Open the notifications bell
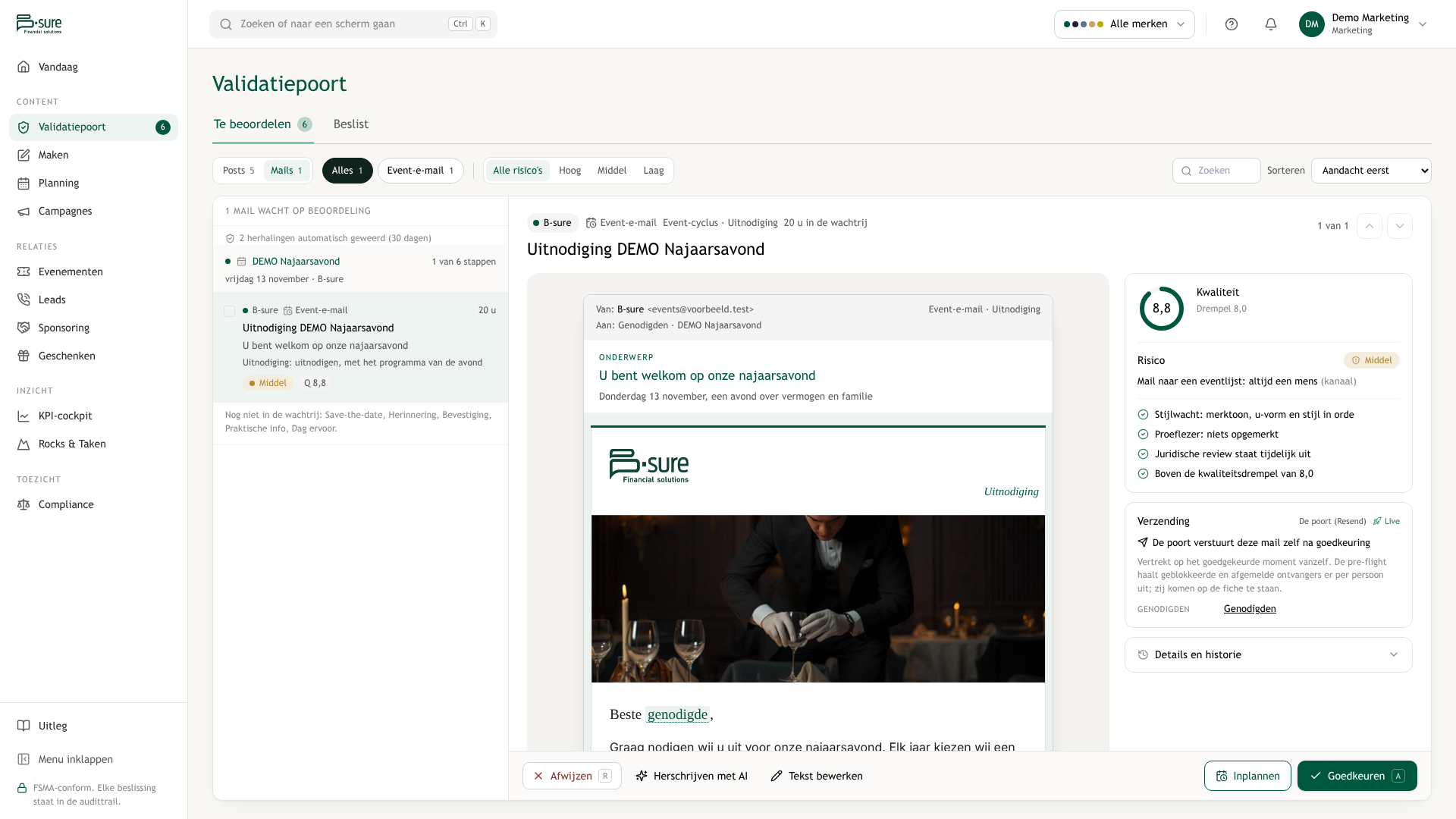This screenshot has height=819, width=1456. point(1271,24)
